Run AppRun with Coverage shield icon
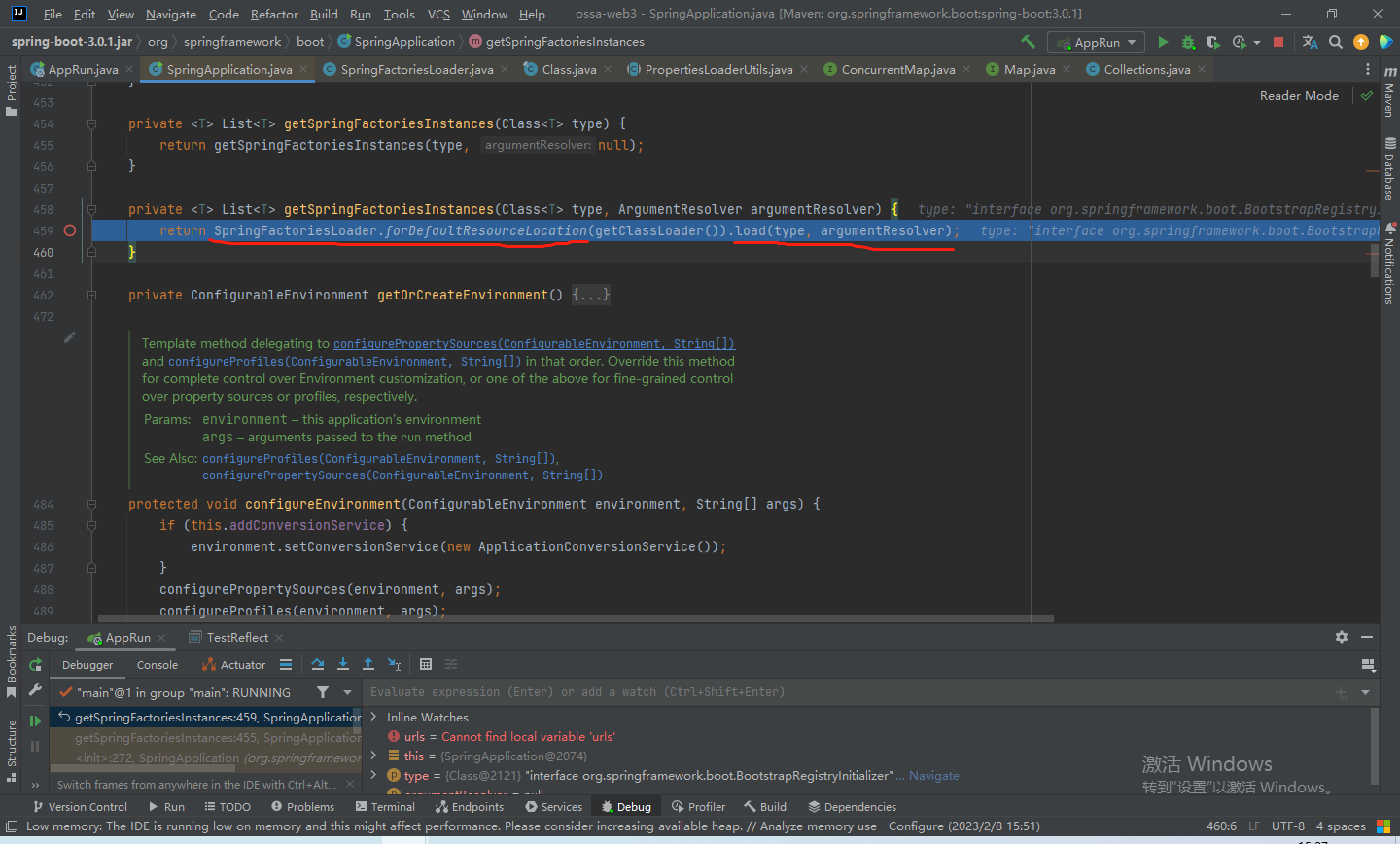1400x844 pixels. [x=1212, y=42]
